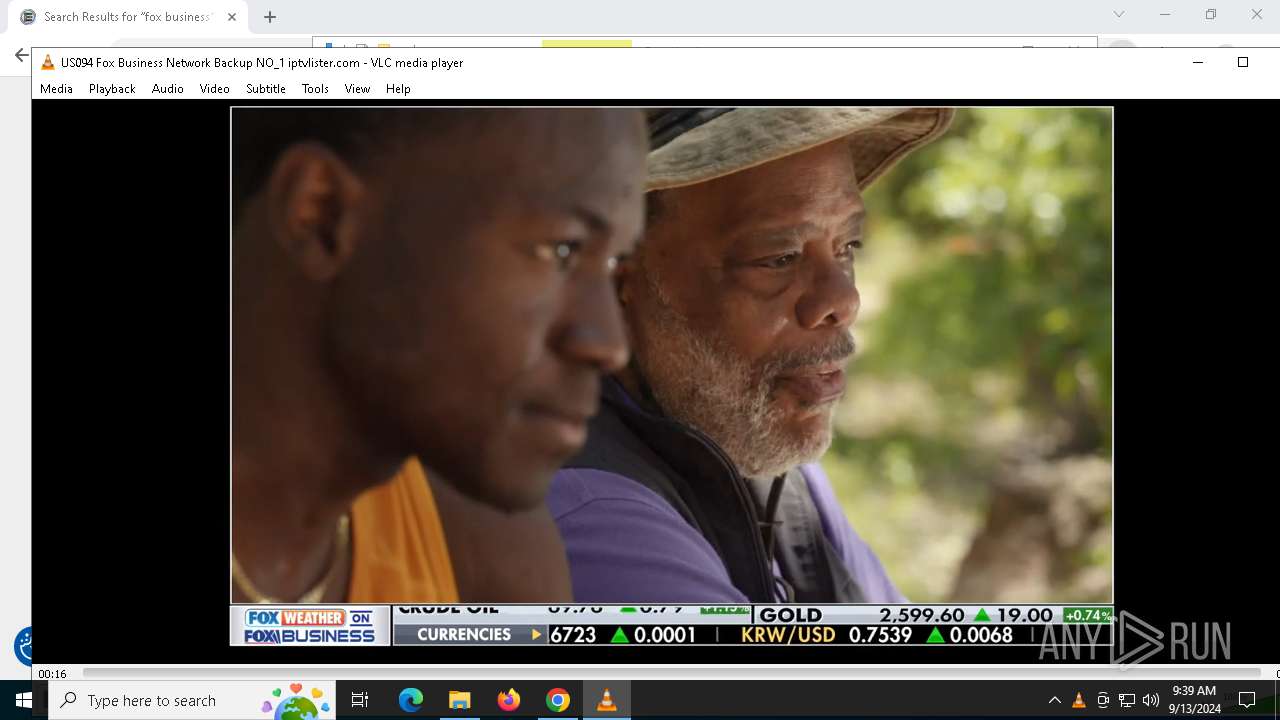Open the Media menu in VLC
1280x720 pixels.
click(56, 89)
